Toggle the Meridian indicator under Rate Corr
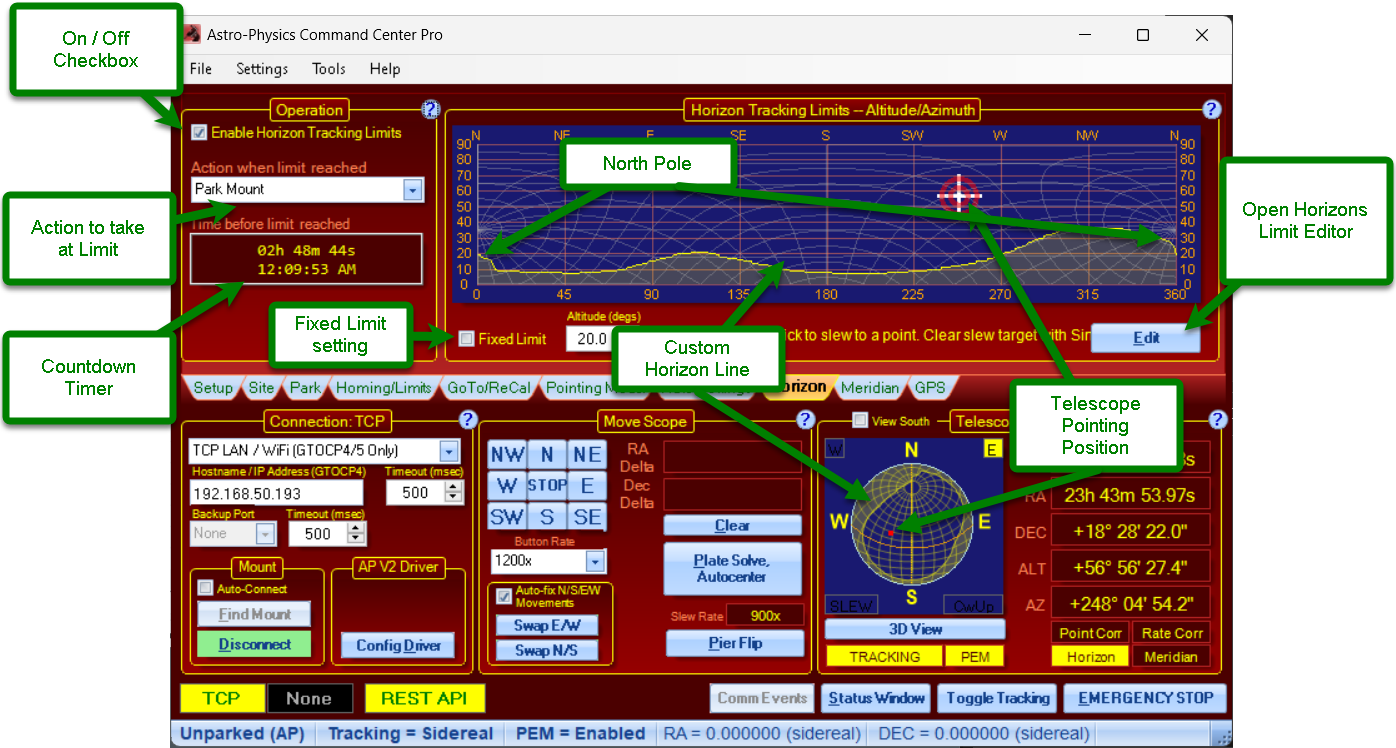This screenshot has width=1396, height=748. pos(1170,657)
